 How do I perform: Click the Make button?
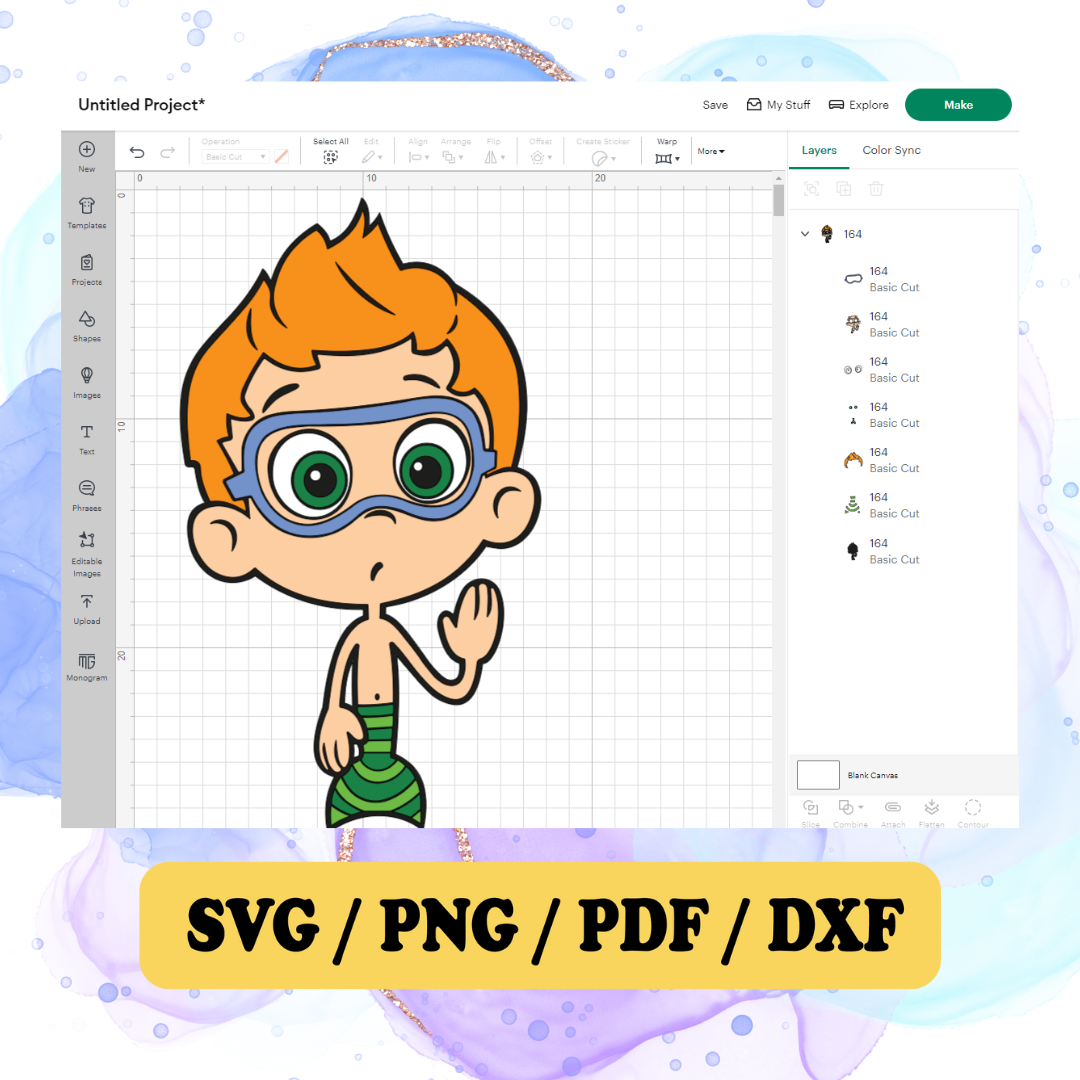click(958, 105)
